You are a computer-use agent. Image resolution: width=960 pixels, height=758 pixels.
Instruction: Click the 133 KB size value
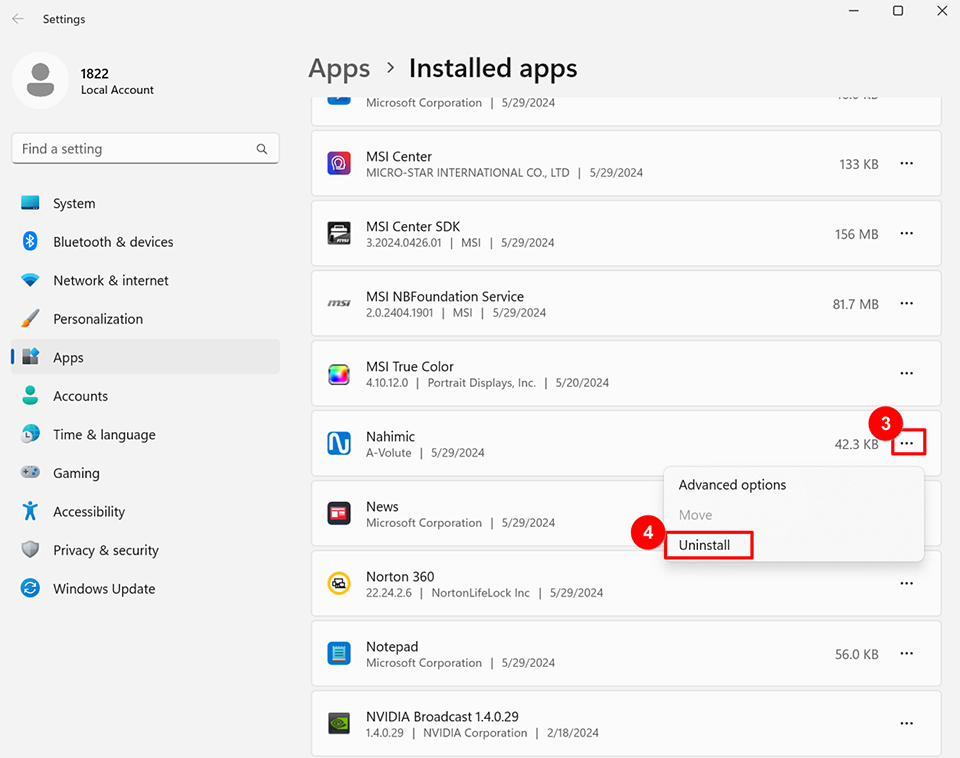858,164
